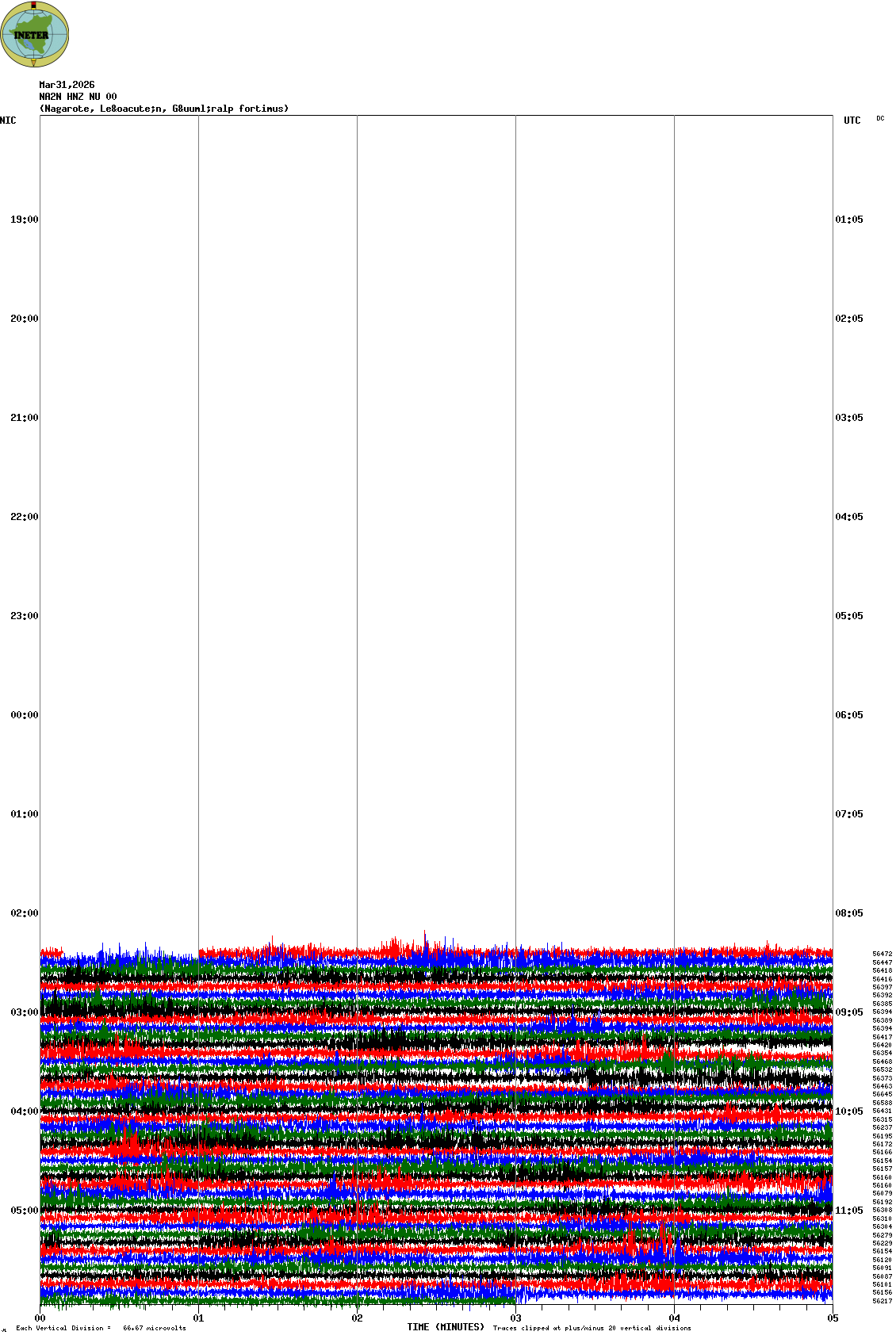
Task: Click the Each Vertical Division scale note
Action: point(101,1328)
